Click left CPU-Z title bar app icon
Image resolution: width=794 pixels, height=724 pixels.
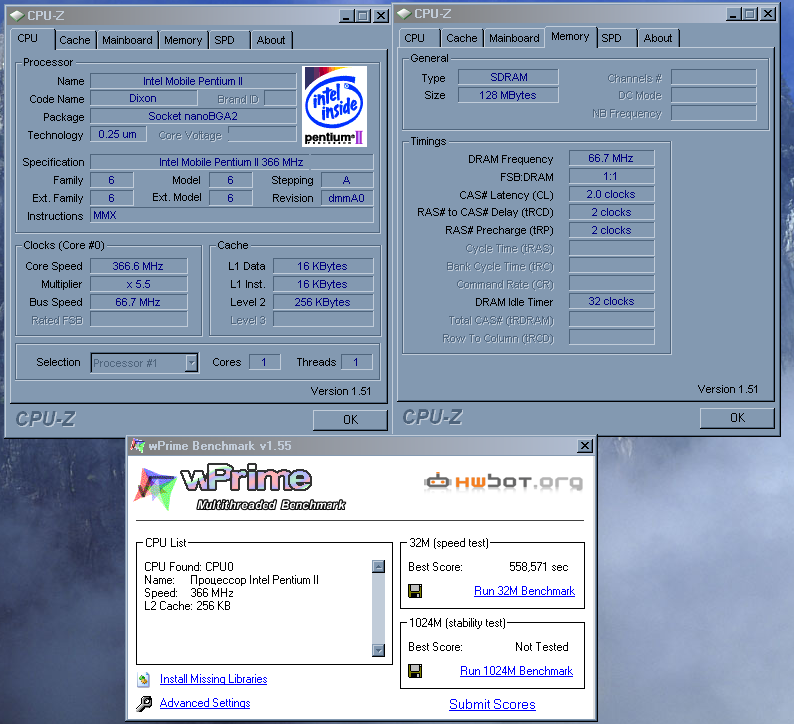17,16
